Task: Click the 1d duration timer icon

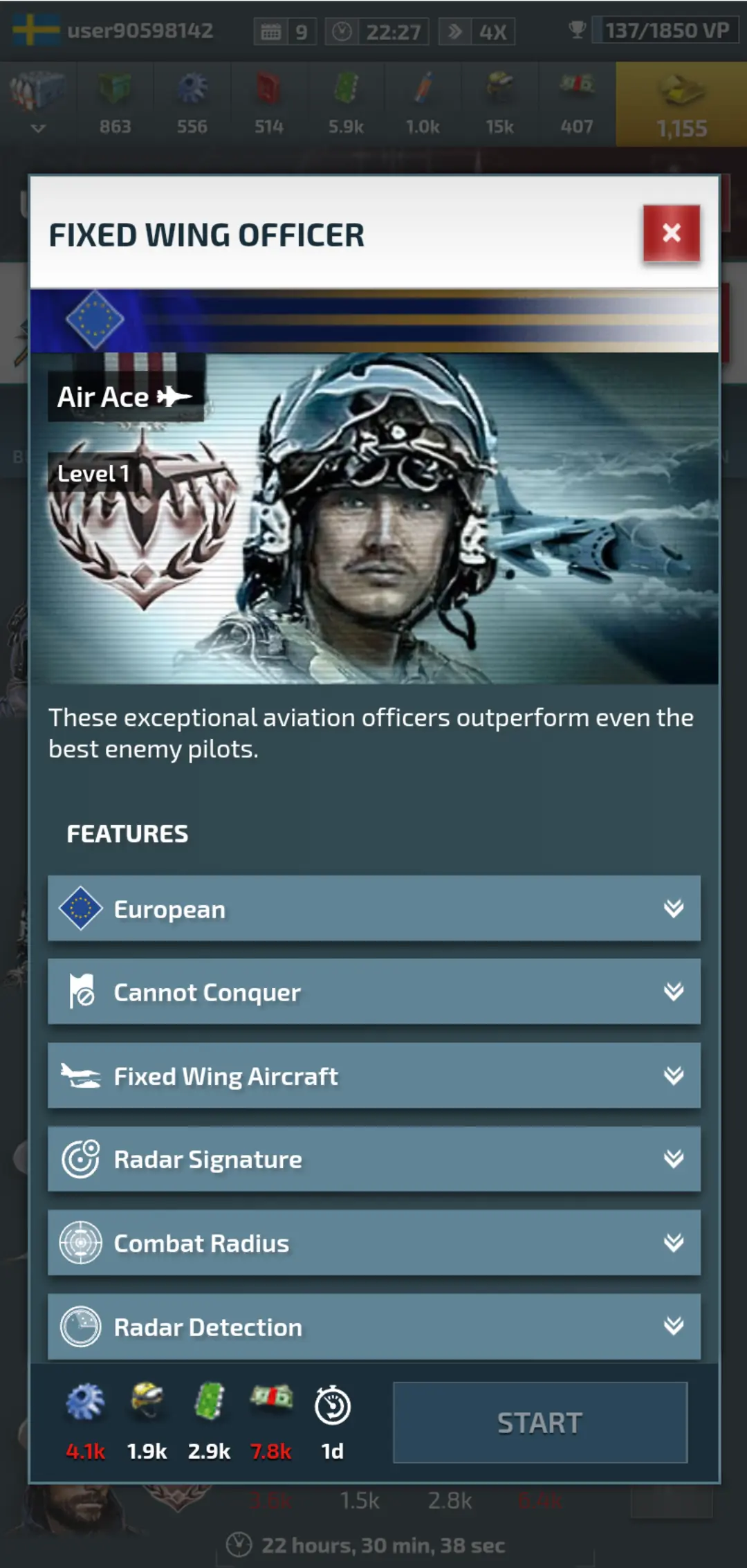Action: tap(333, 1406)
